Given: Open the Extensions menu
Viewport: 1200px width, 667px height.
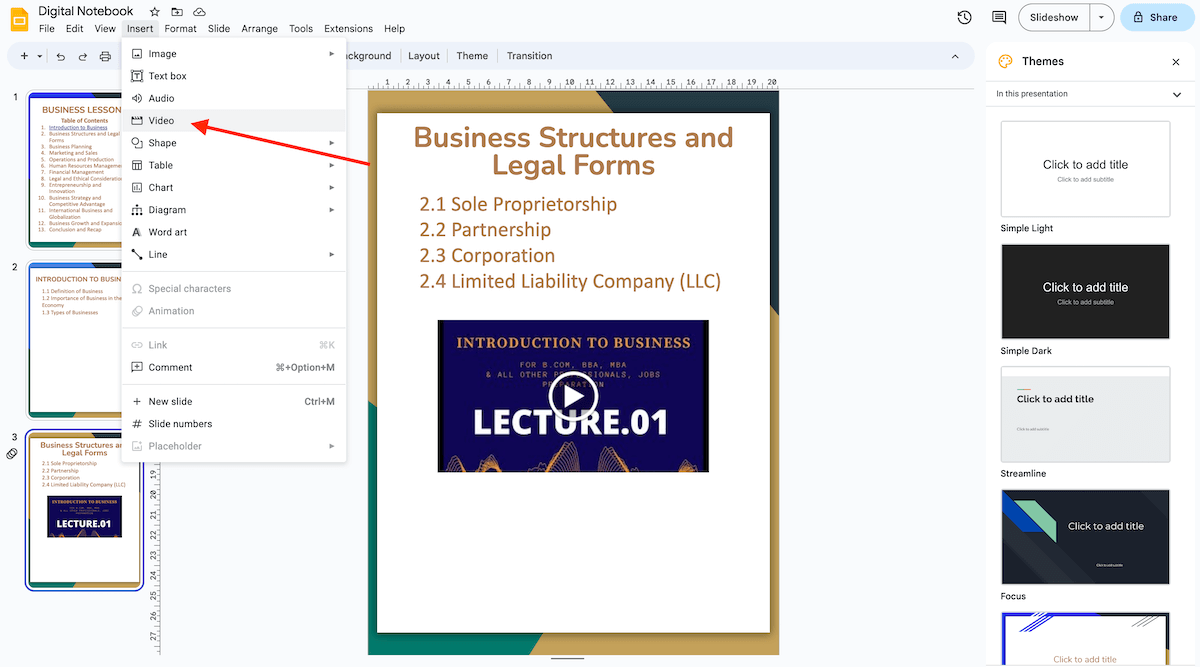Looking at the screenshot, I should 349,29.
